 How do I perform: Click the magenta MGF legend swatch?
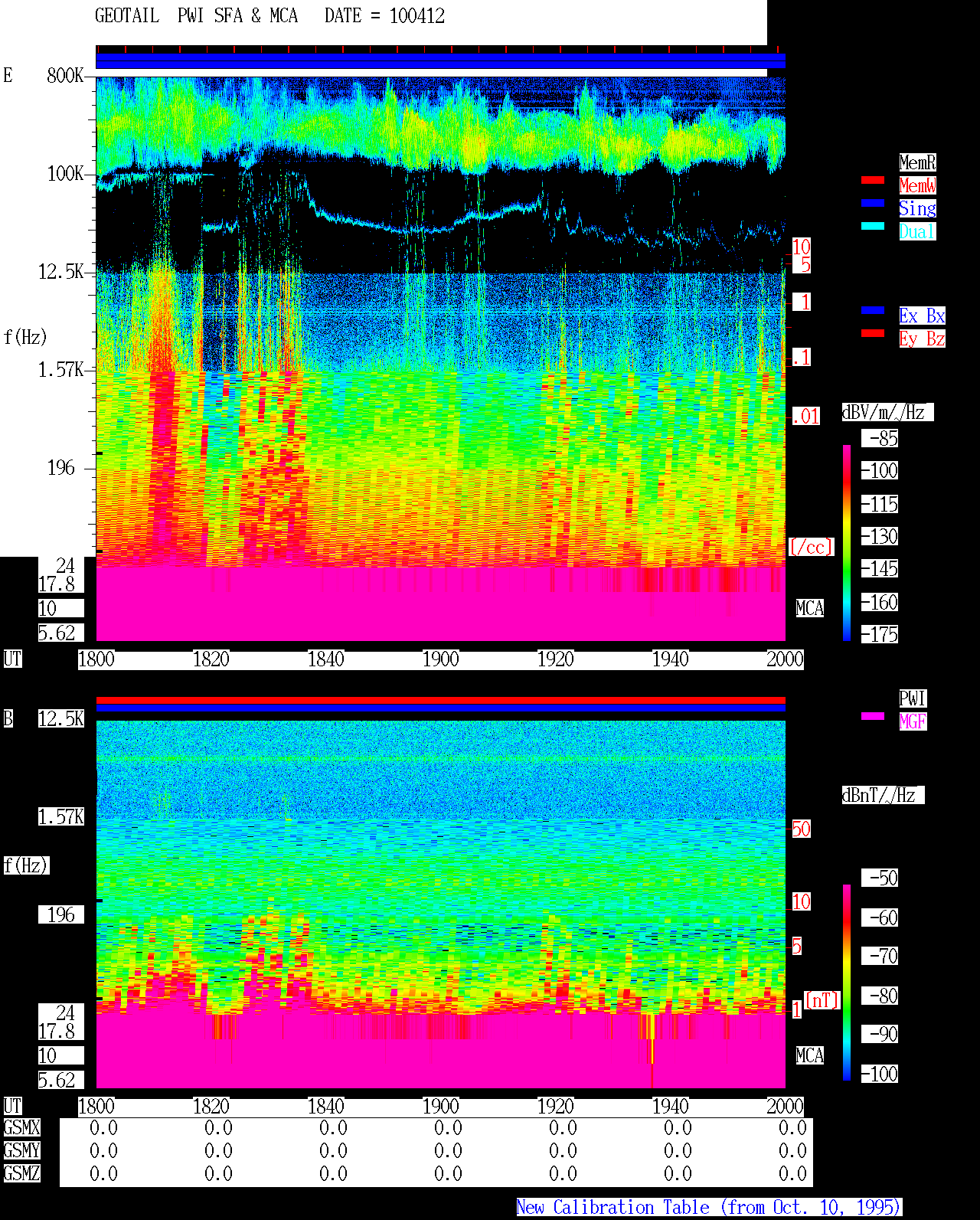pyautogui.click(x=873, y=716)
